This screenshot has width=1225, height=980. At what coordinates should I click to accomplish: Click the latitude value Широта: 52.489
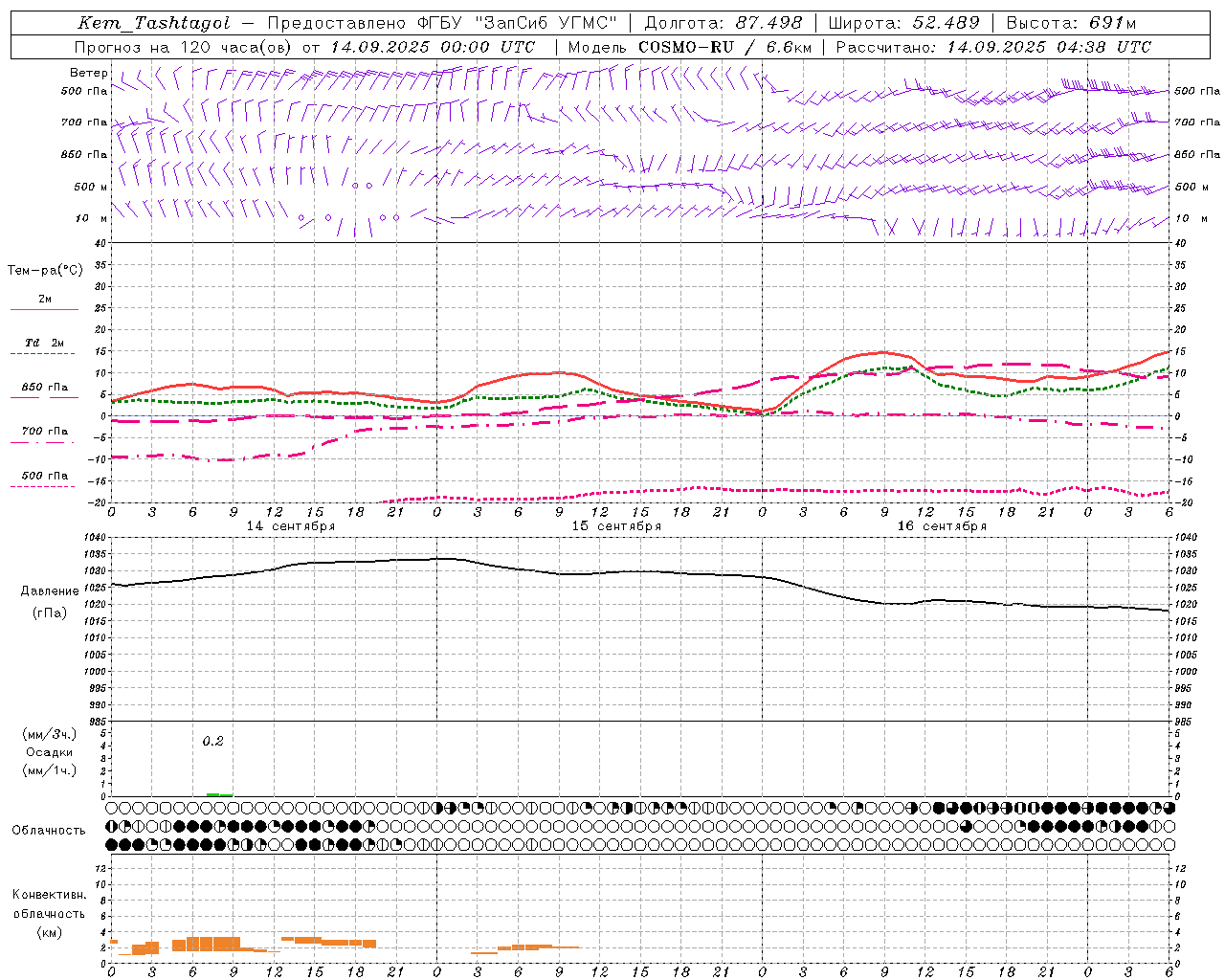point(903,23)
